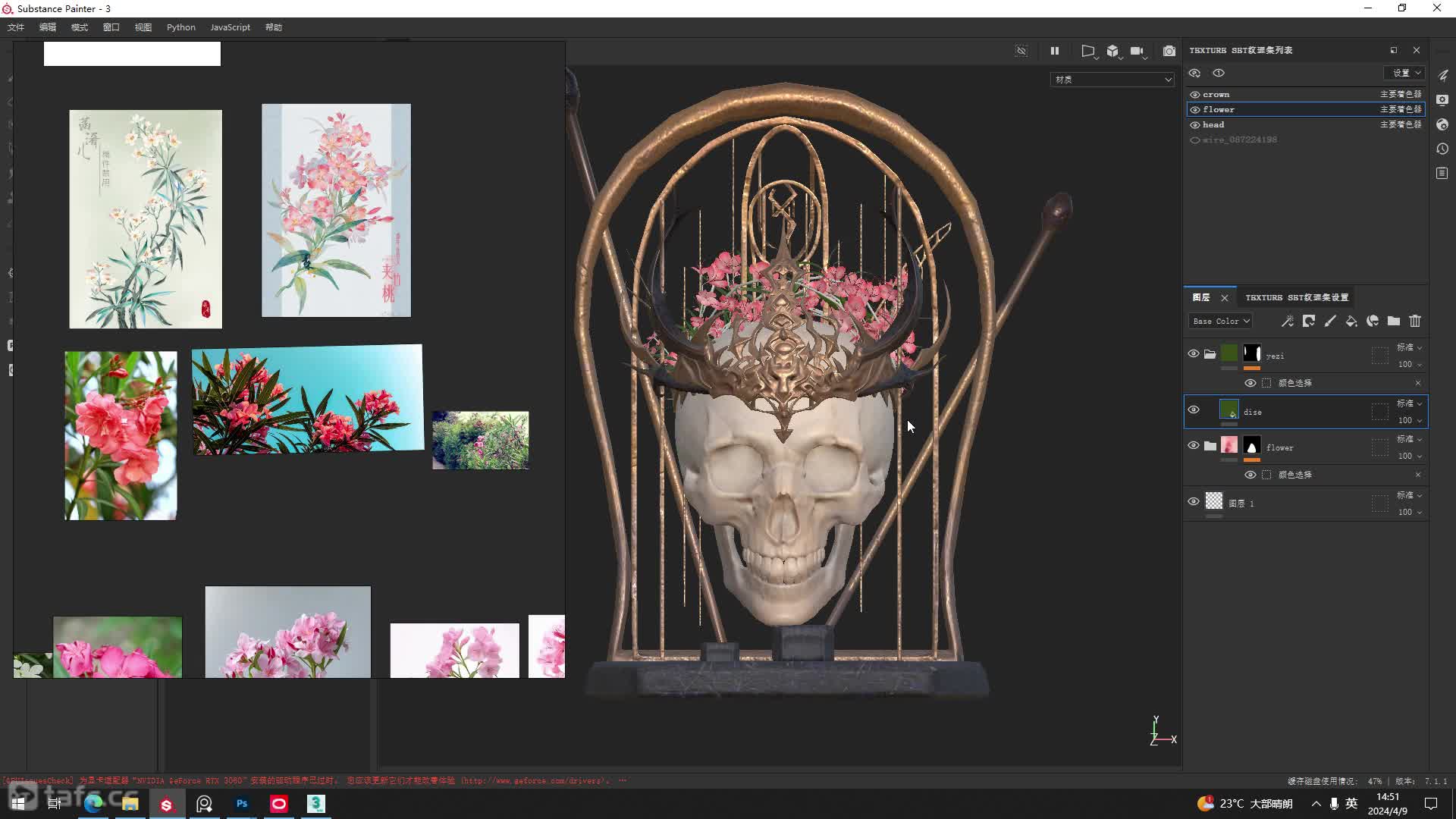This screenshot has width=1456, height=819.
Task: Open the 编辑 menu
Action: pyautogui.click(x=48, y=27)
